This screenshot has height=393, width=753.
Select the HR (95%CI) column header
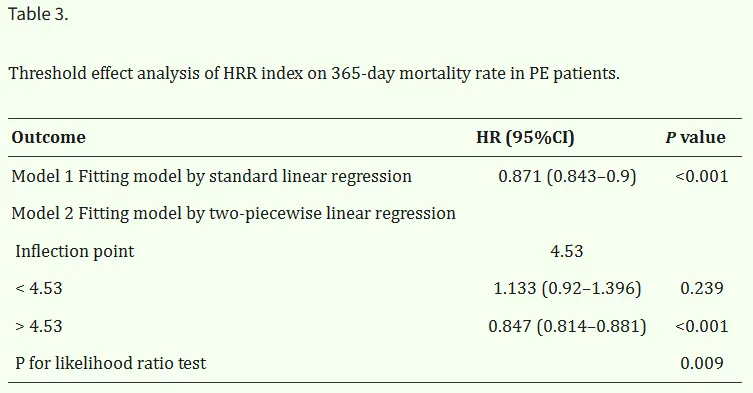coord(525,137)
